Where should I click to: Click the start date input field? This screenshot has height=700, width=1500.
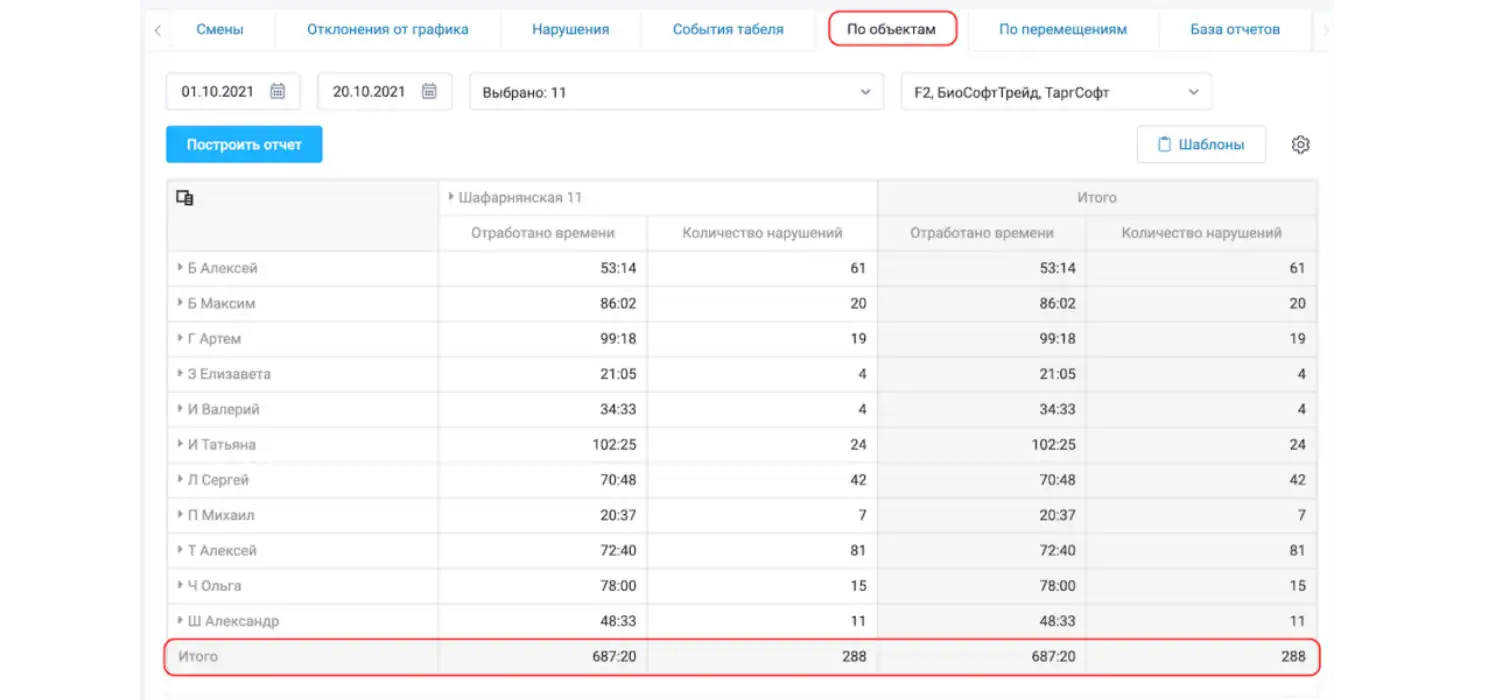click(x=225, y=91)
